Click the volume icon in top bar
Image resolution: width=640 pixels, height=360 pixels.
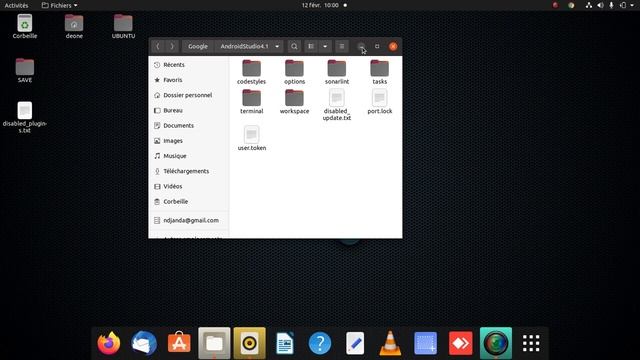(600, 5)
